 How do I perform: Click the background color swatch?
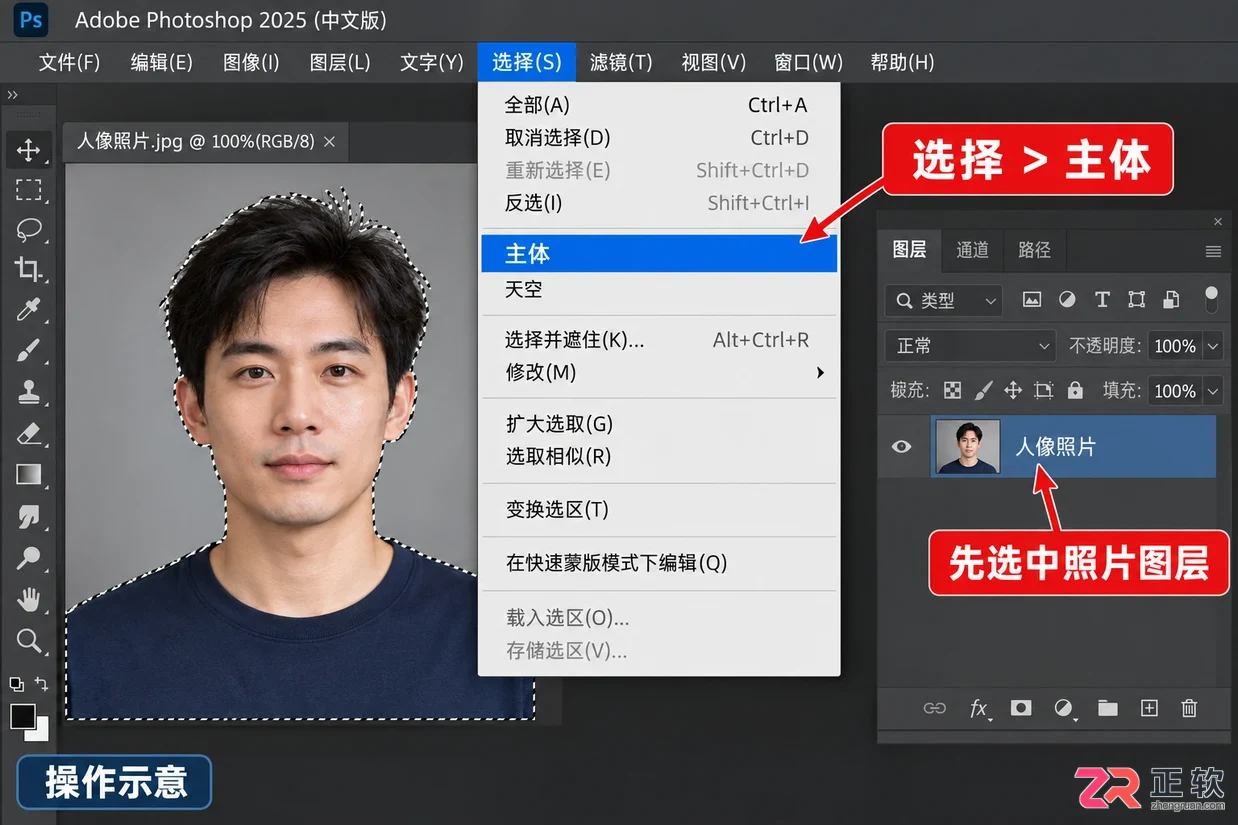point(40,733)
